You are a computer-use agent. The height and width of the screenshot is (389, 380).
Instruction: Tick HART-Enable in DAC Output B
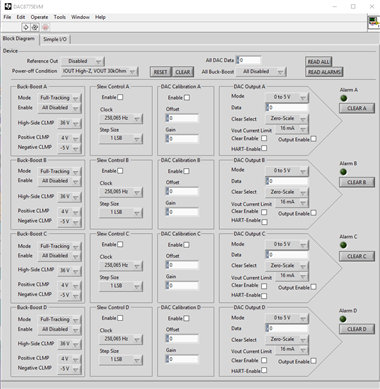point(265,222)
